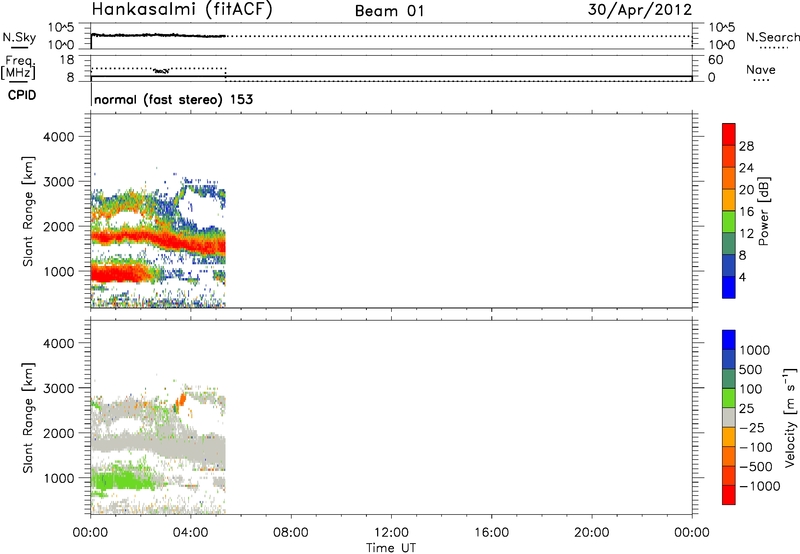Click the '18' frequency tick label
This screenshot has width=800, height=554.
point(67,60)
